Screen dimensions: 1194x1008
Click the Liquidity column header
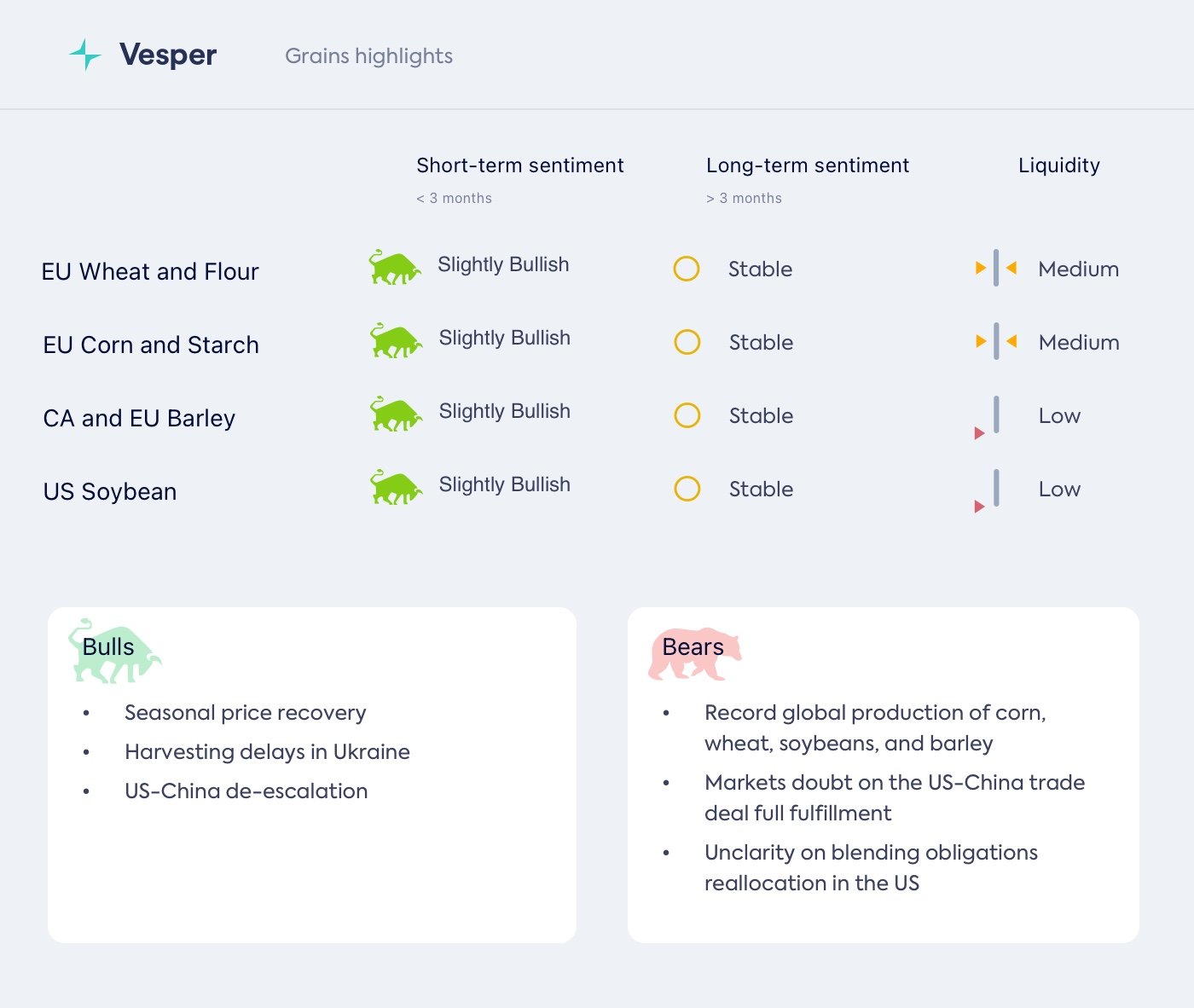pyautogui.click(x=1058, y=165)
